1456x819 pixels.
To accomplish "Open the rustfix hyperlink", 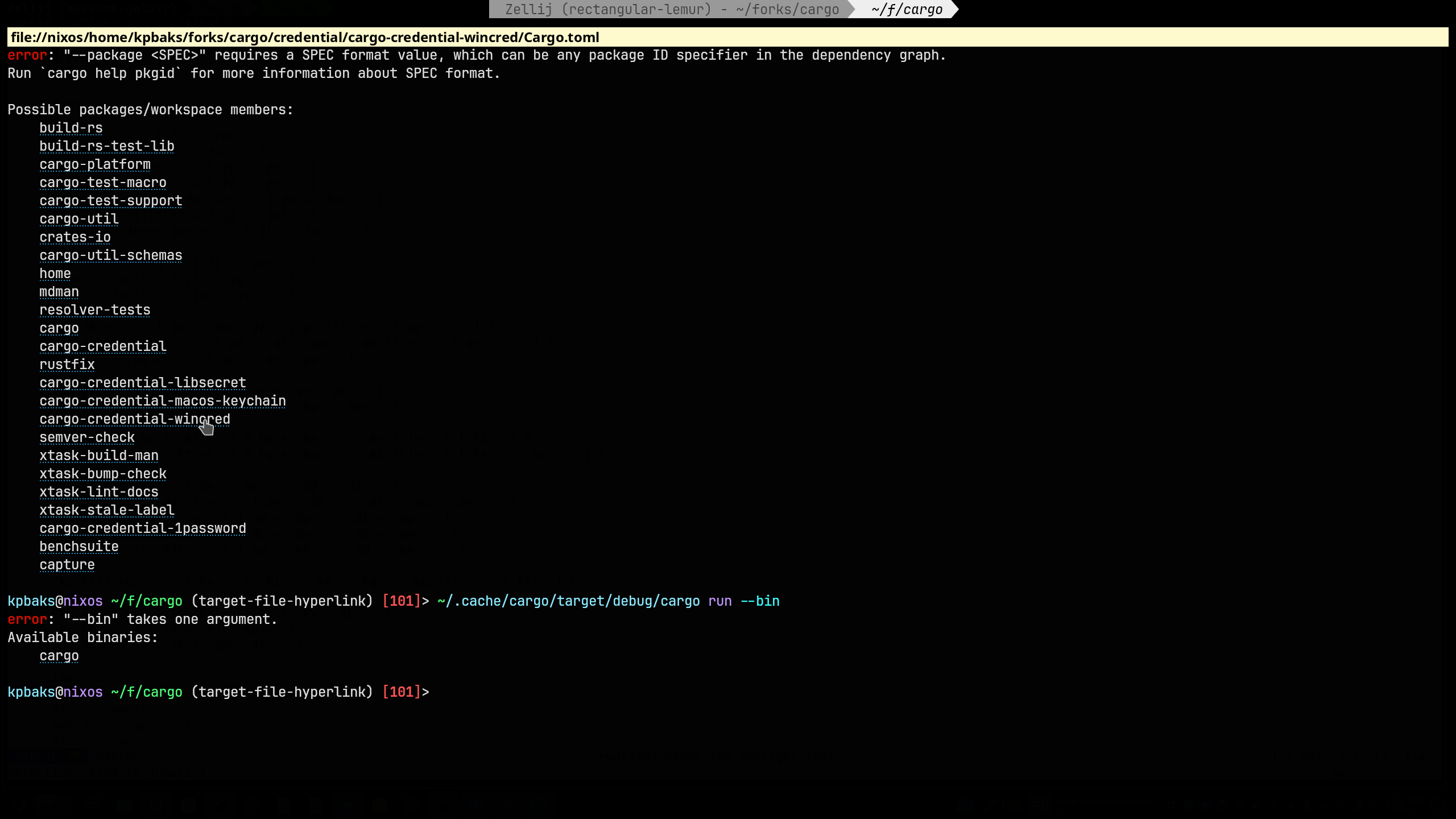I will 67,365.
